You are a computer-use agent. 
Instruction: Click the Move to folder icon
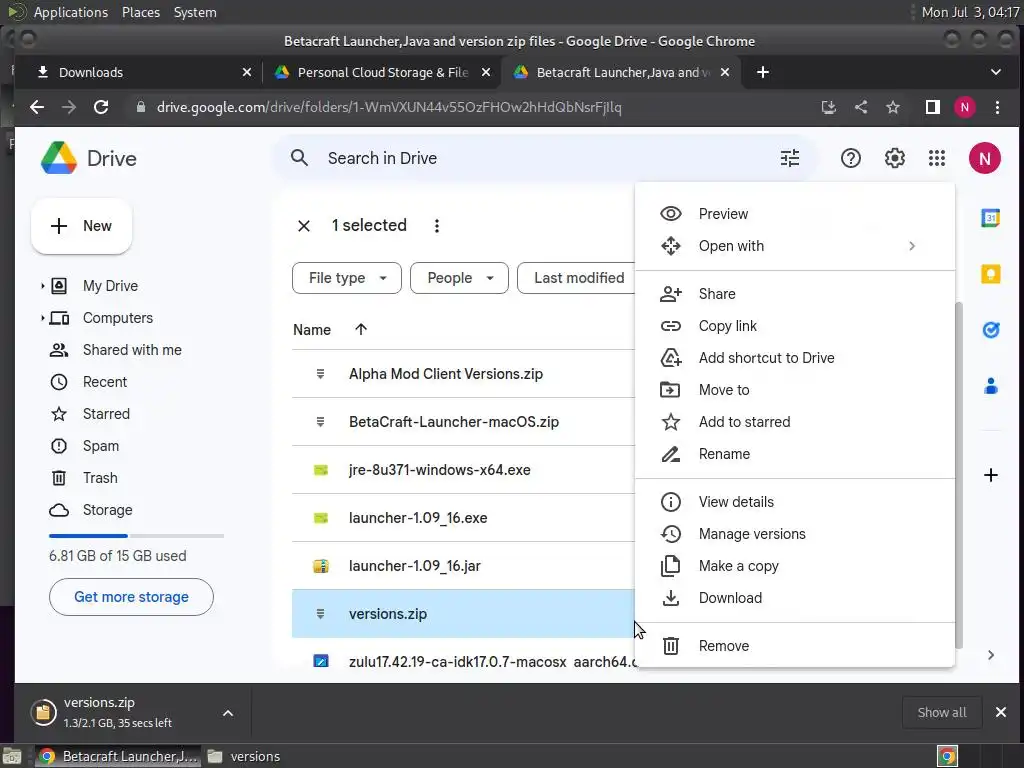point(670,390)
